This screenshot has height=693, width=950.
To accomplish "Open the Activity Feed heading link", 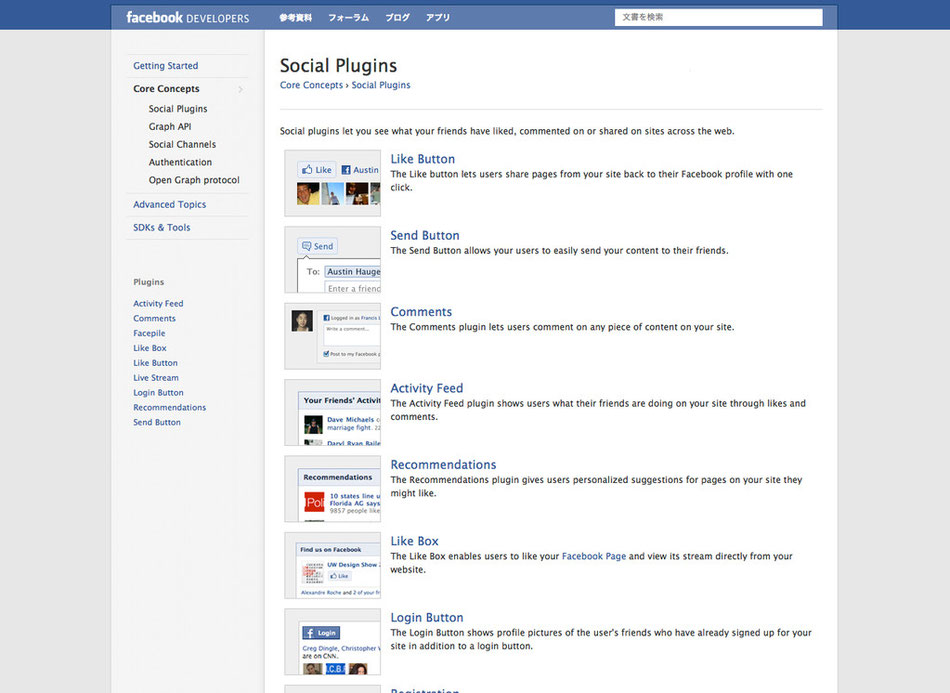I will pos(427,388).
